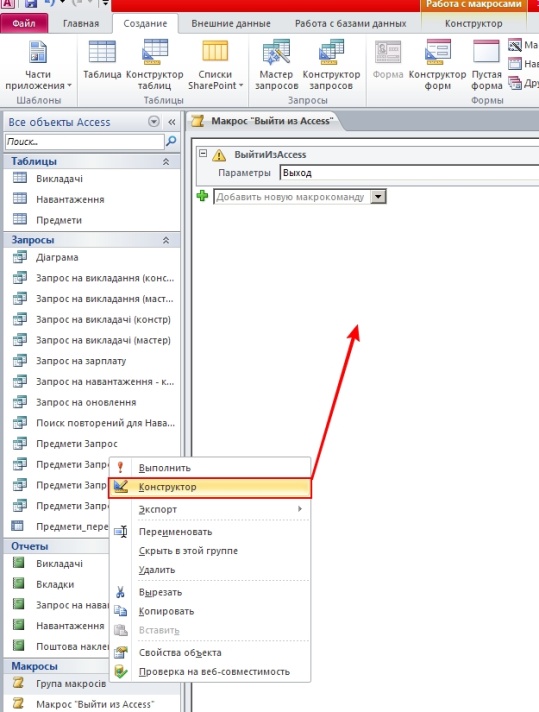
Task: Choose Удалить from the context menu
Action: coord(210,570)
